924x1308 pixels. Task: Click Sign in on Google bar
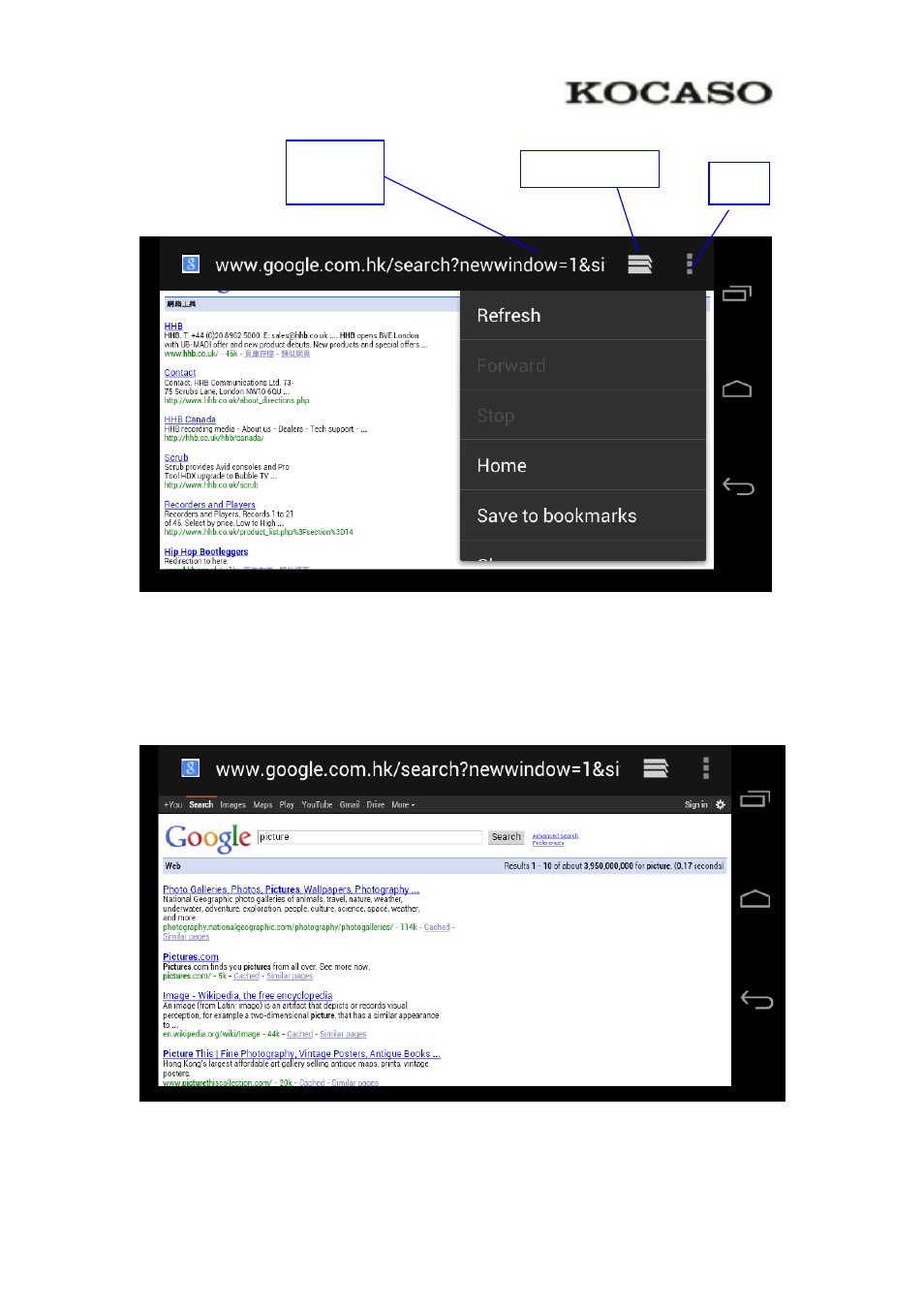[x=696, y=805]
